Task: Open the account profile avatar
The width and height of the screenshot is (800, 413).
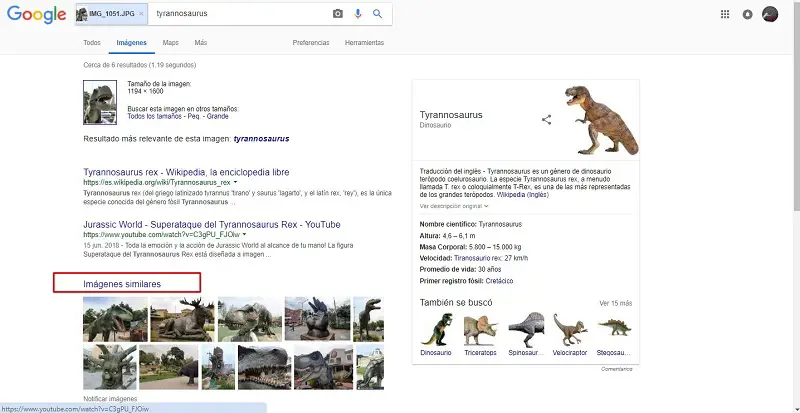Action: coord(770,14)
